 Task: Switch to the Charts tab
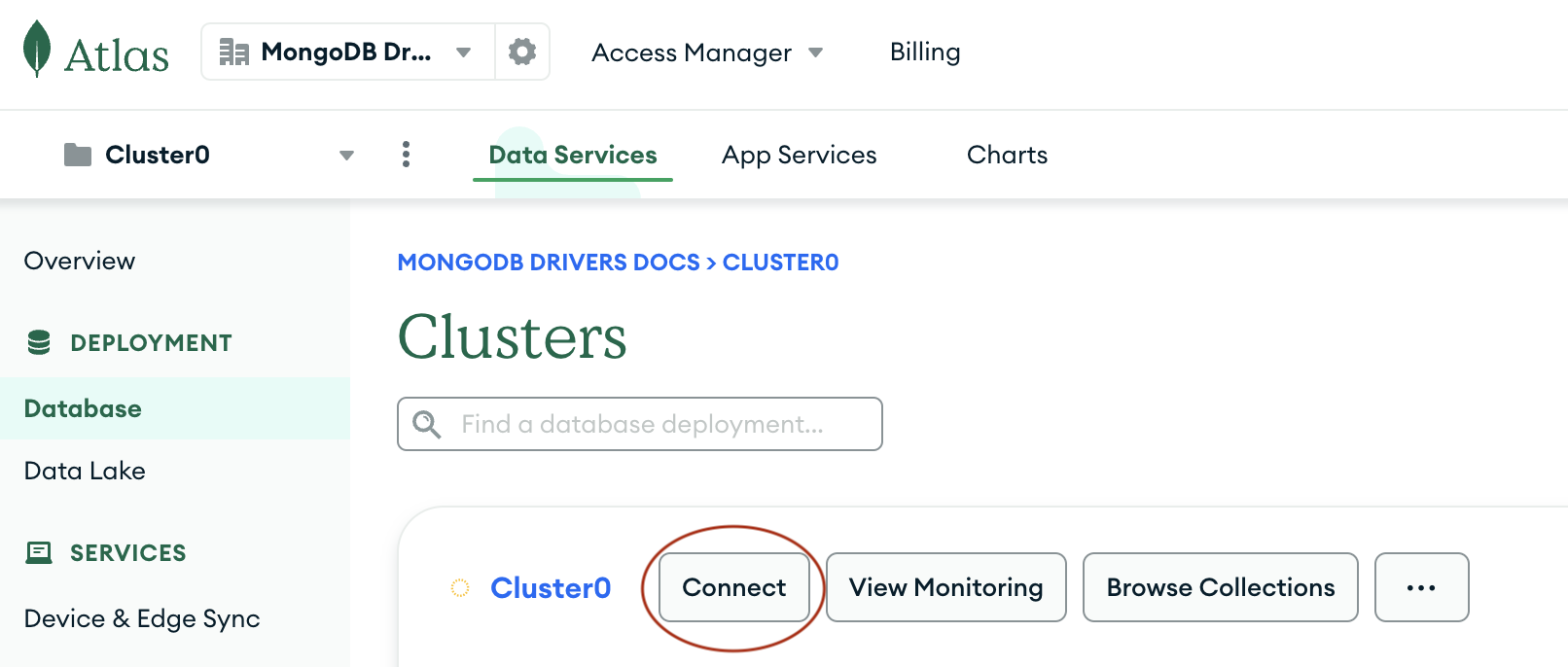[1007, 155]
